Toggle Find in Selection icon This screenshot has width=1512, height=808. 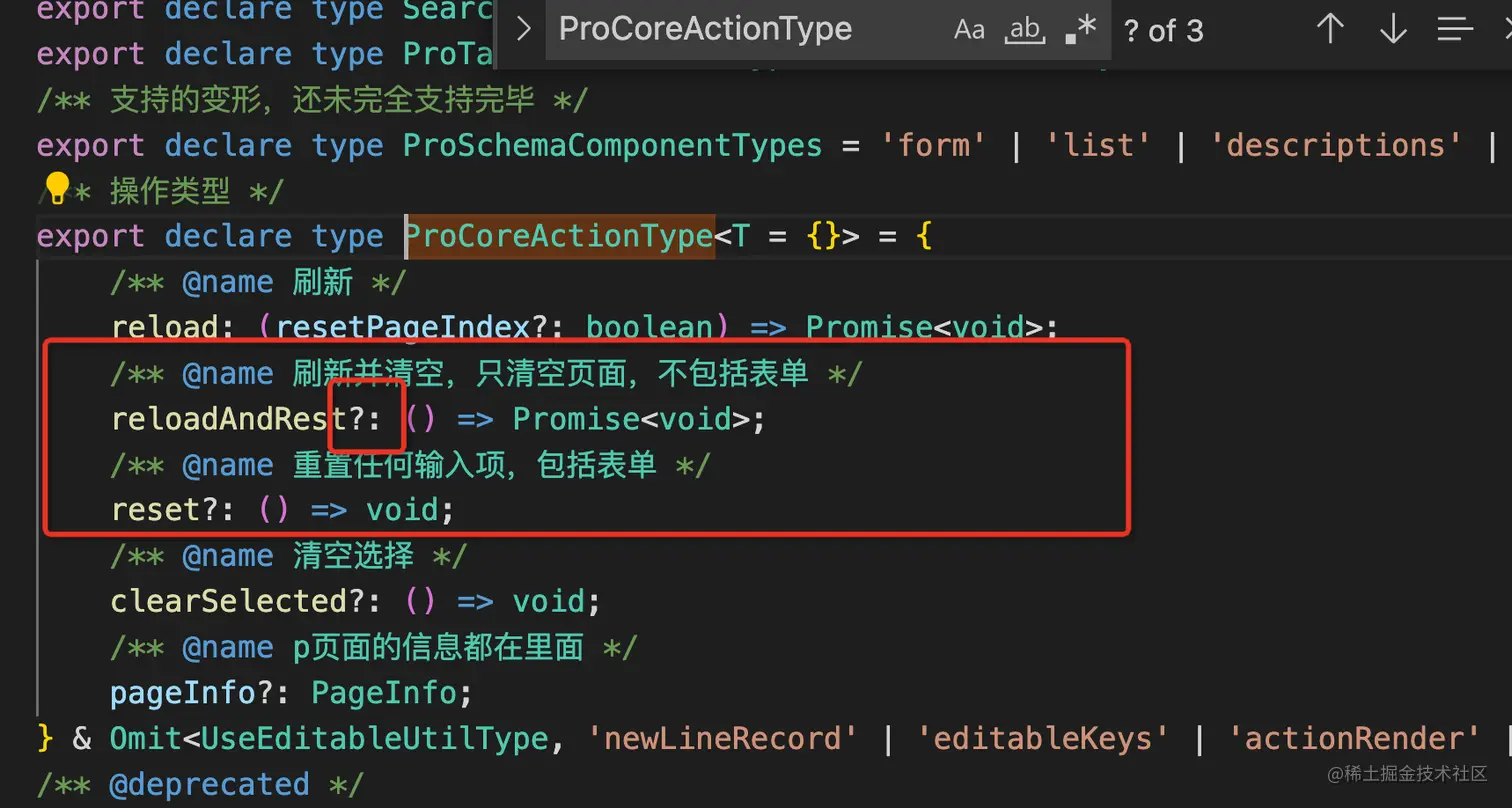pyautogui.click(x=1456, y=30)
